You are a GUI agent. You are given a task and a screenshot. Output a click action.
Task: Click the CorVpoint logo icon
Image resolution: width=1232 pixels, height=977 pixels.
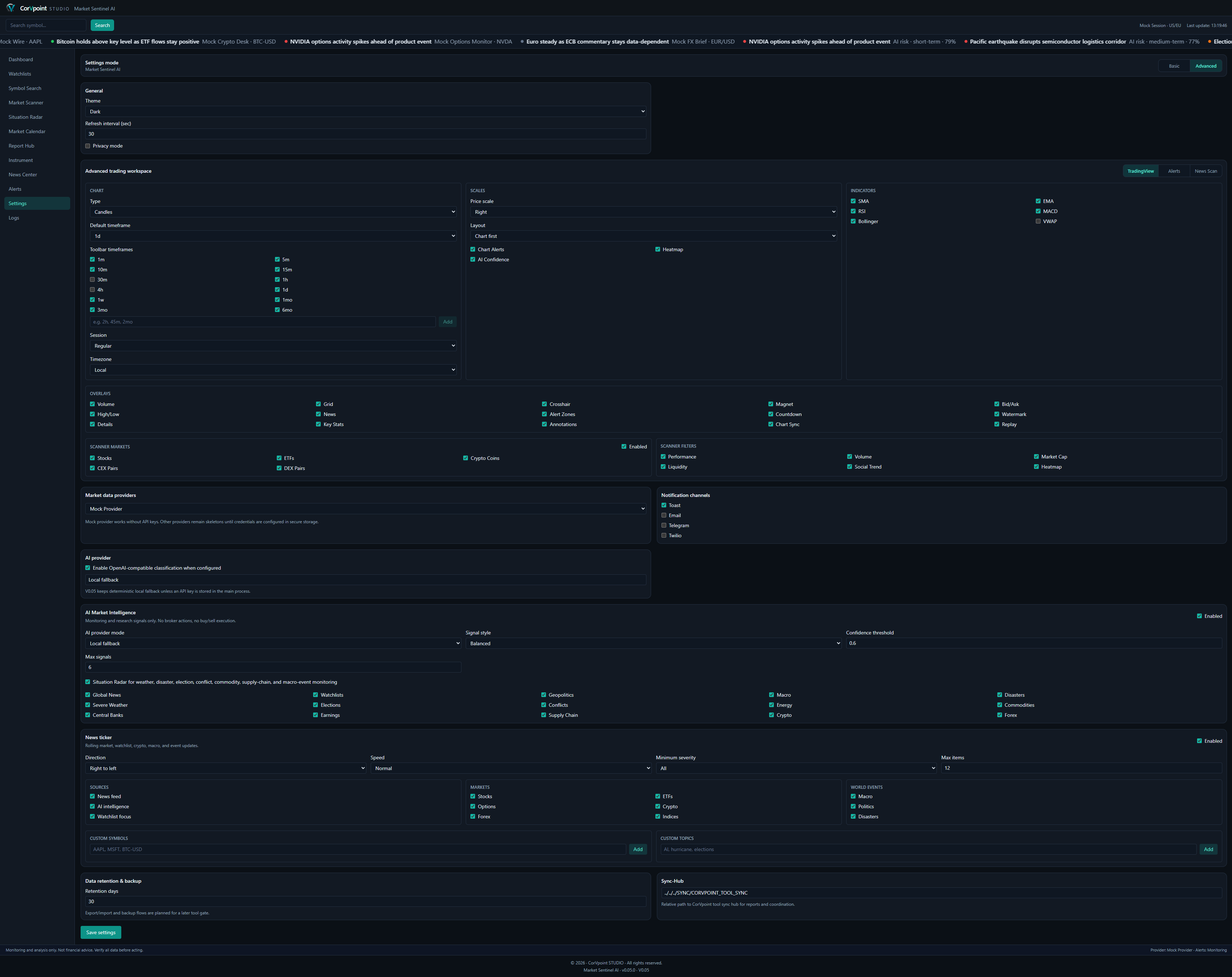click(10, 8)
